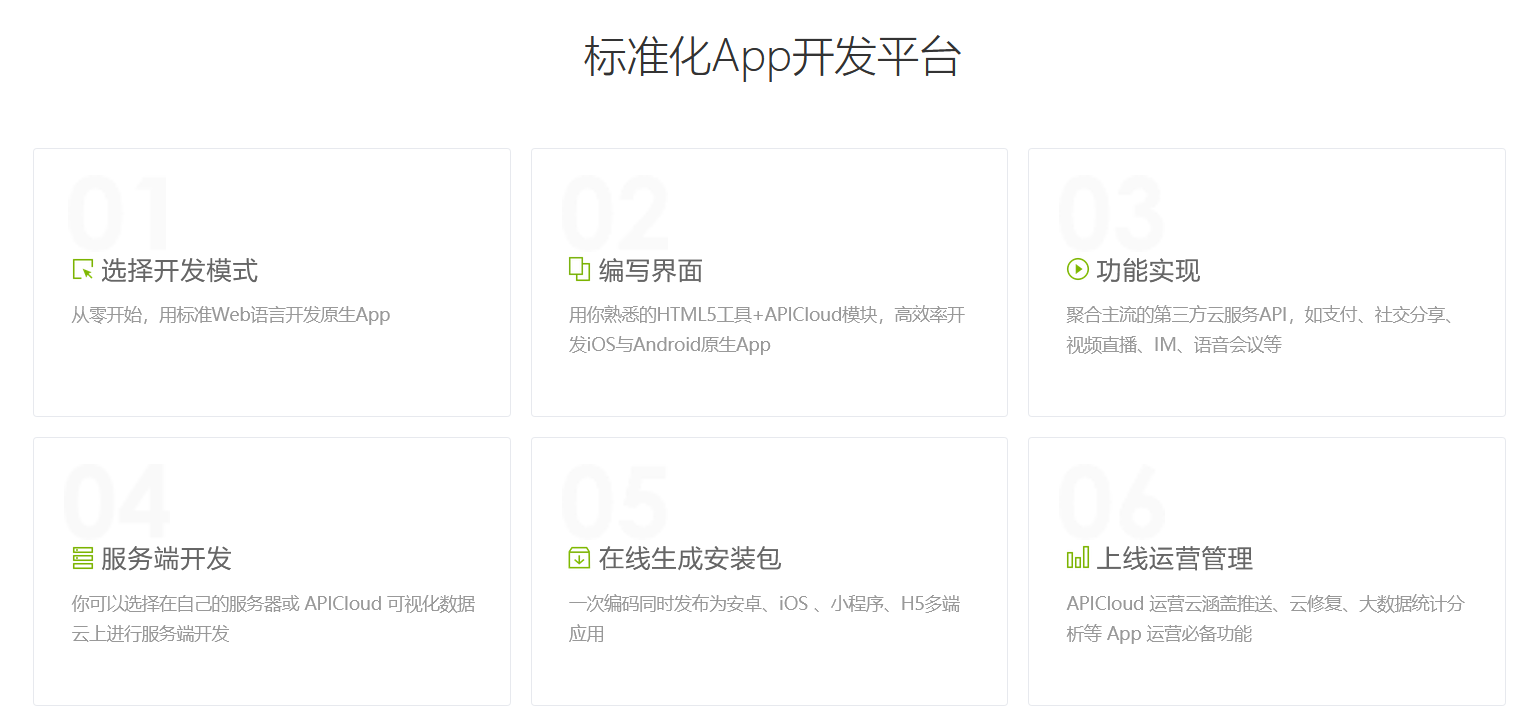Click the description starting 用你熟悉的HTML5工具
This screenshot has width=1538, height=717.
pyautogui.click(x=767, y=330)
